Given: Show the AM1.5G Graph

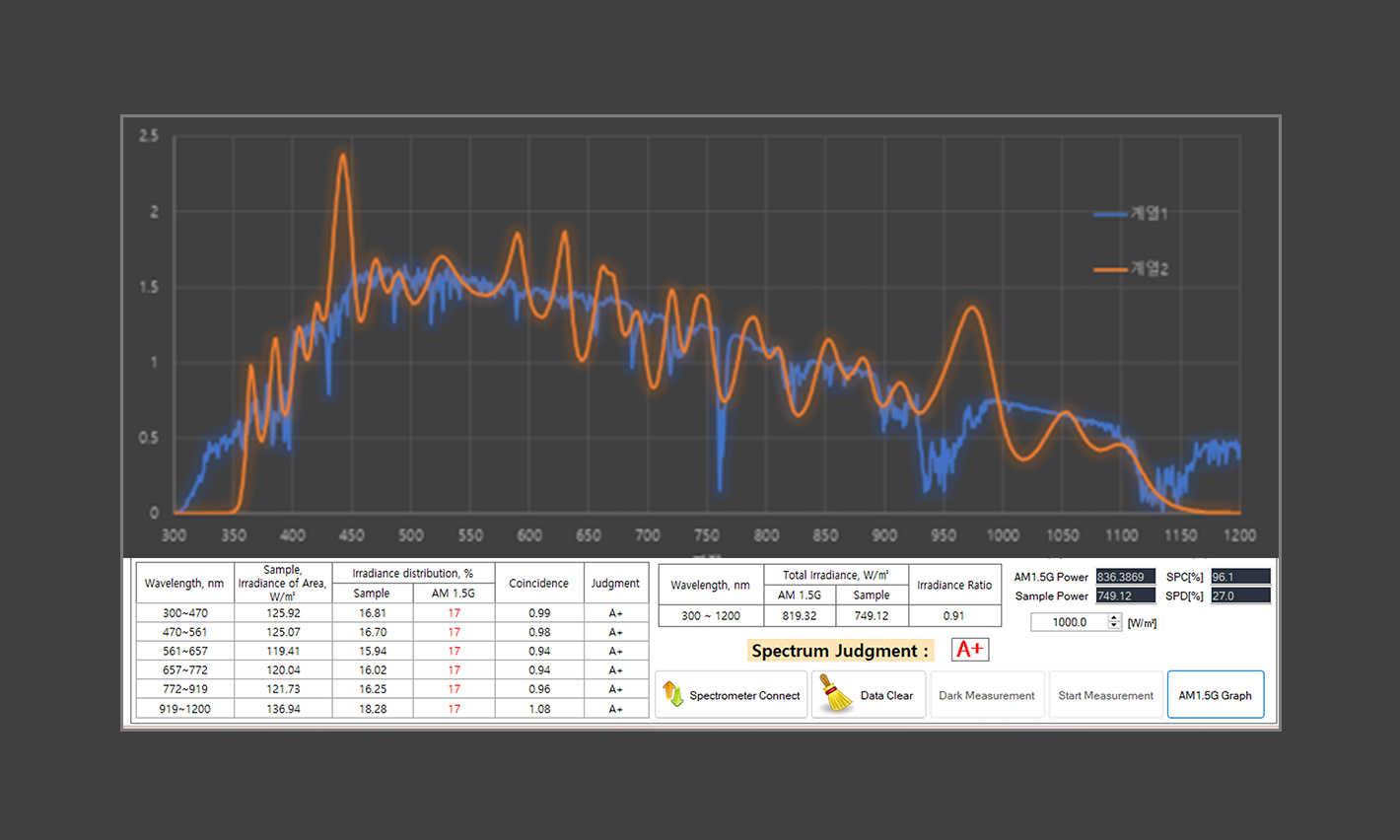Looking at the screenshot, I should 1215,695.
